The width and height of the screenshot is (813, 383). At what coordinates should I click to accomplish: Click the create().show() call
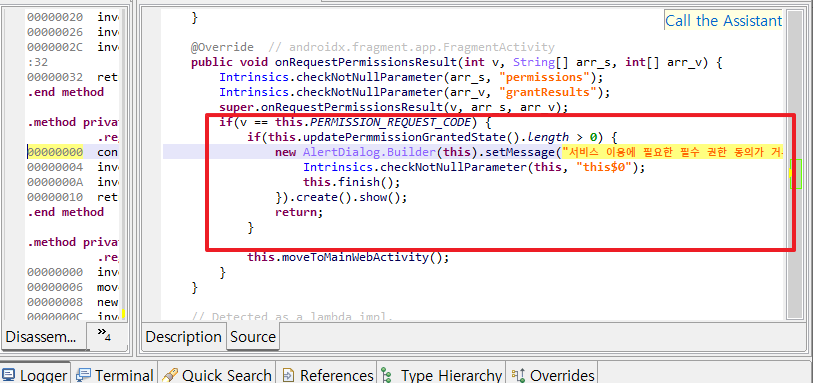click(353, 198)
